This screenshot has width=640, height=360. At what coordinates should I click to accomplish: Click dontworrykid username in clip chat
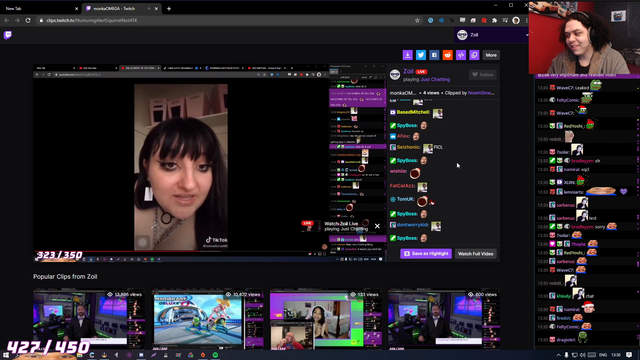(412, 225)
